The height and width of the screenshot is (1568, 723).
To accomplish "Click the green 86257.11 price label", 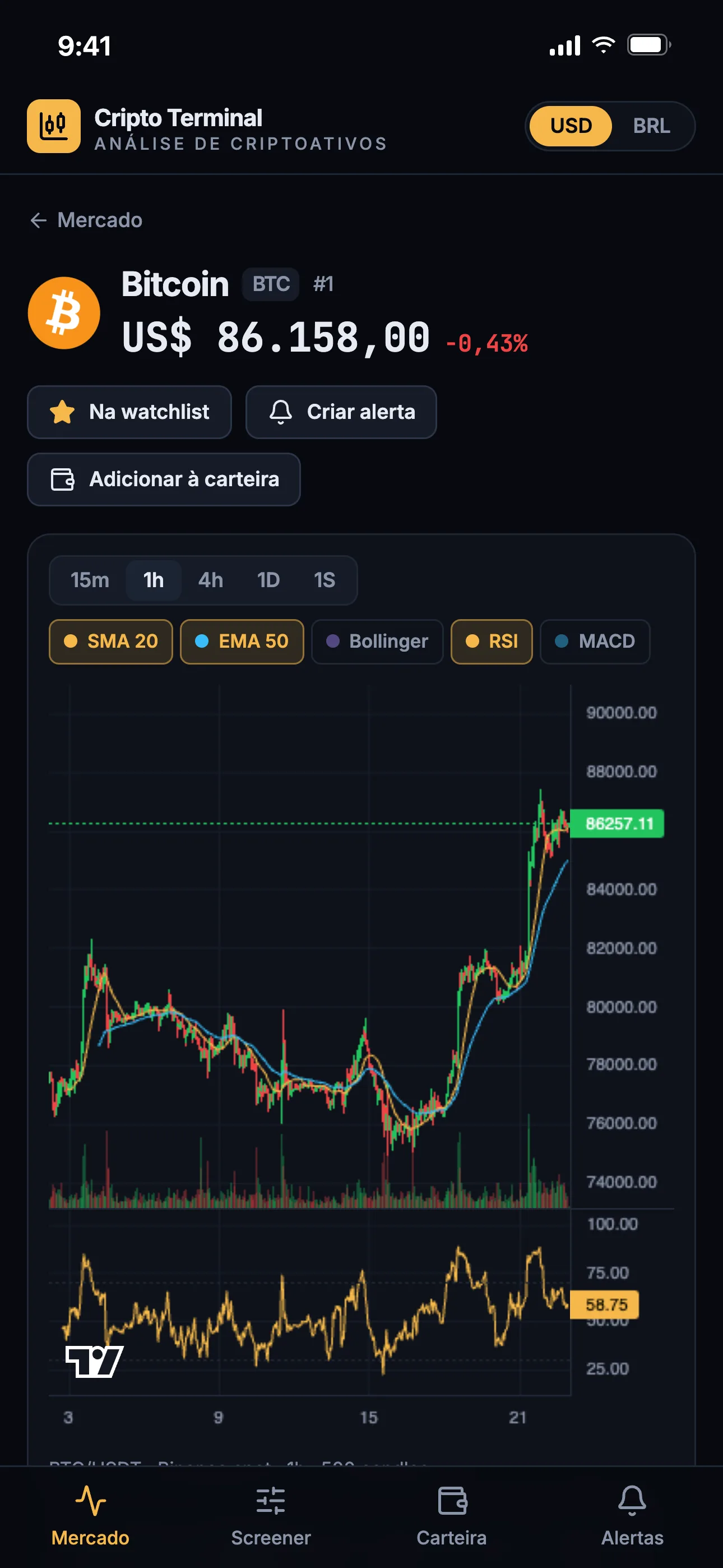I will coord(617,824).
